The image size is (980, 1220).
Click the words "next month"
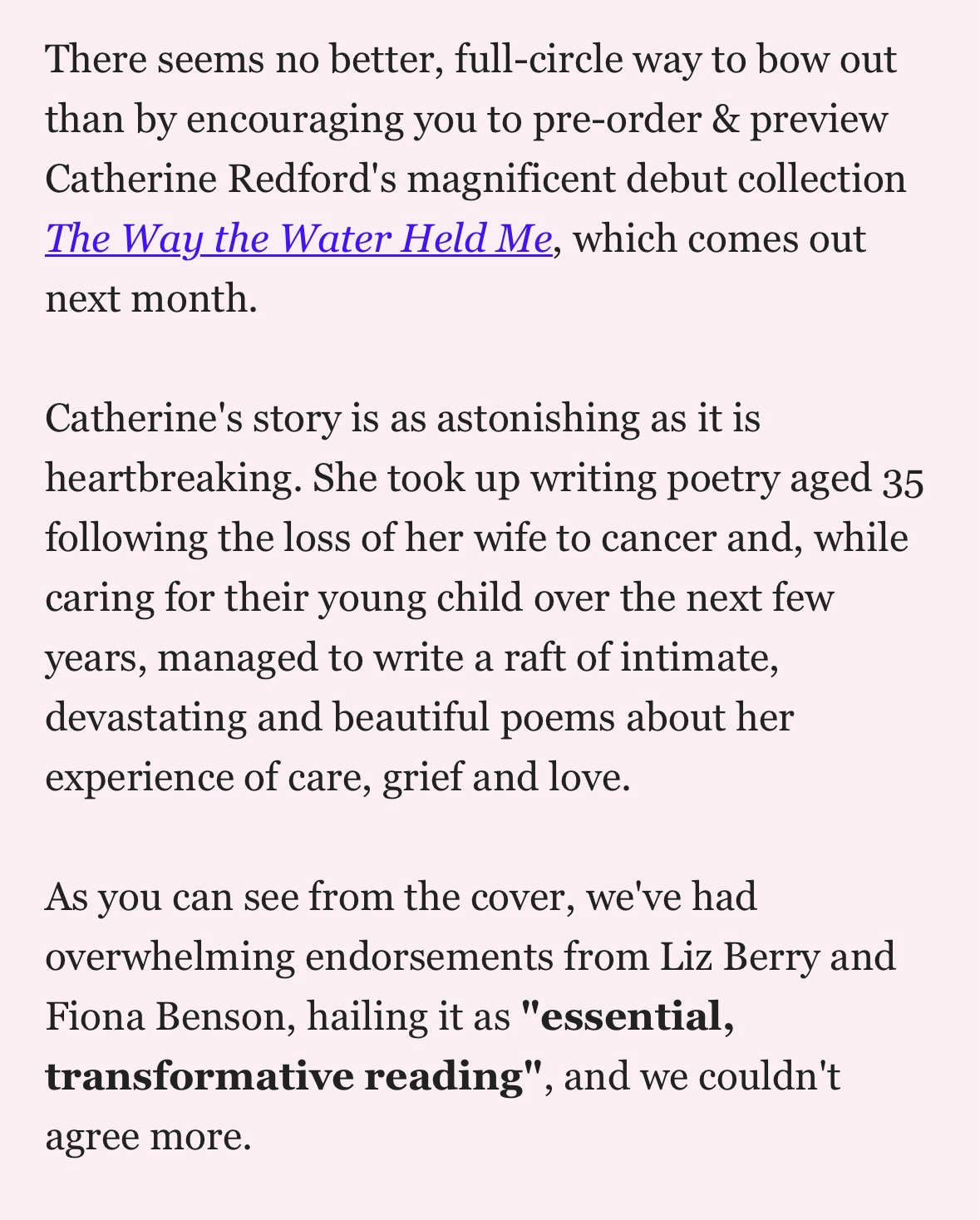click(x=150, y=299)
